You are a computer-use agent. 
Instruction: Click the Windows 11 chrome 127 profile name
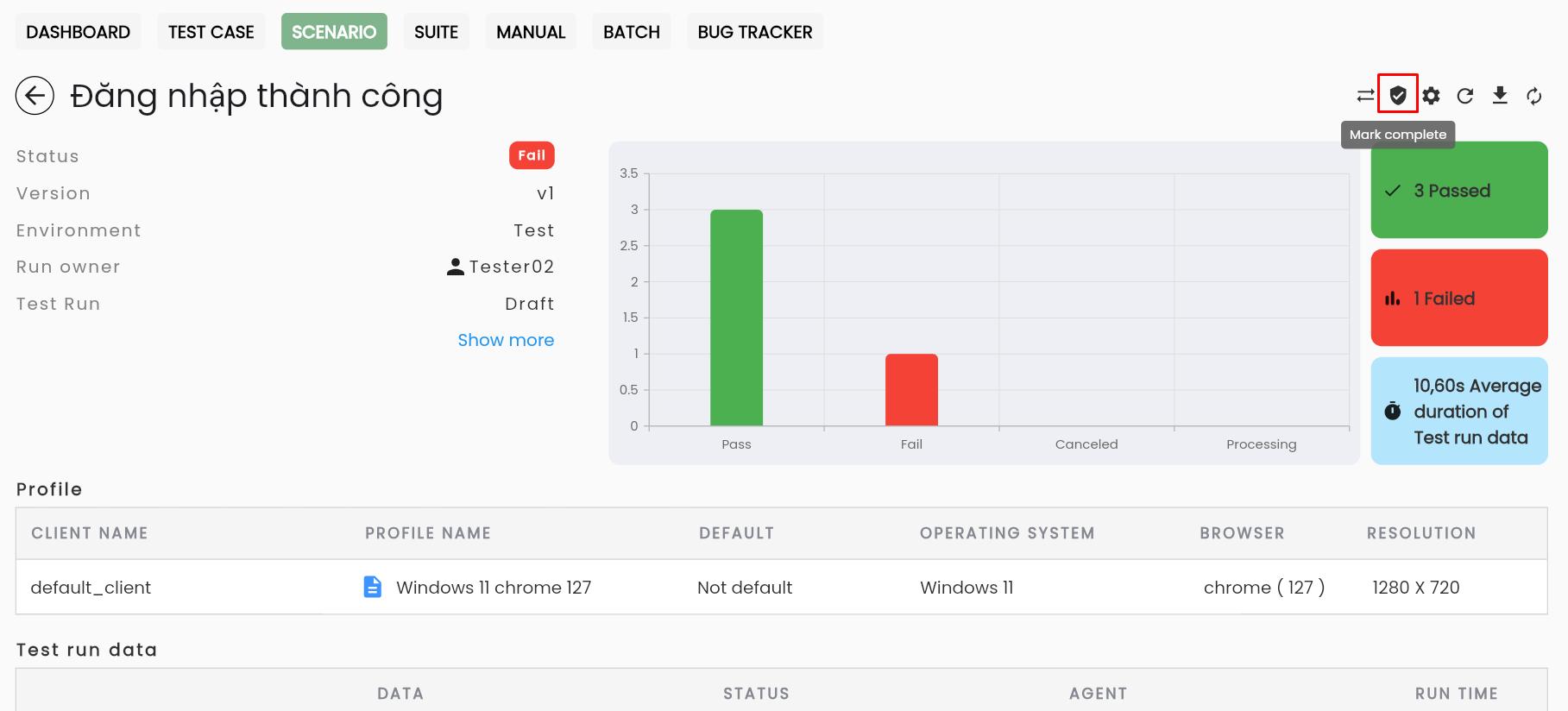point(494,588)
